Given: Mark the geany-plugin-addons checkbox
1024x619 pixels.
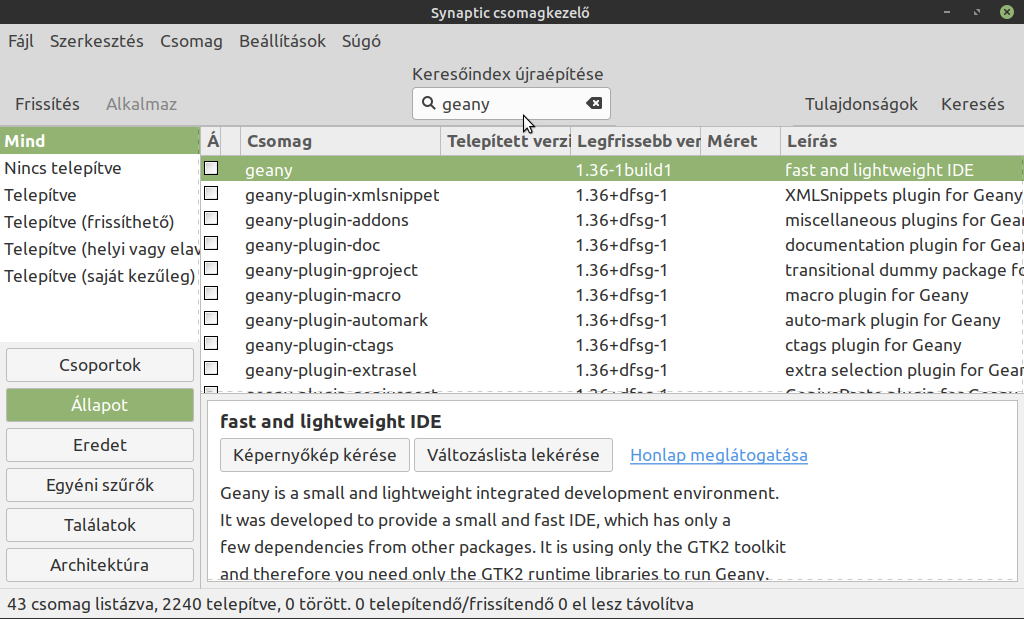Looking at the screenshot, I should (x=211, y=218).
